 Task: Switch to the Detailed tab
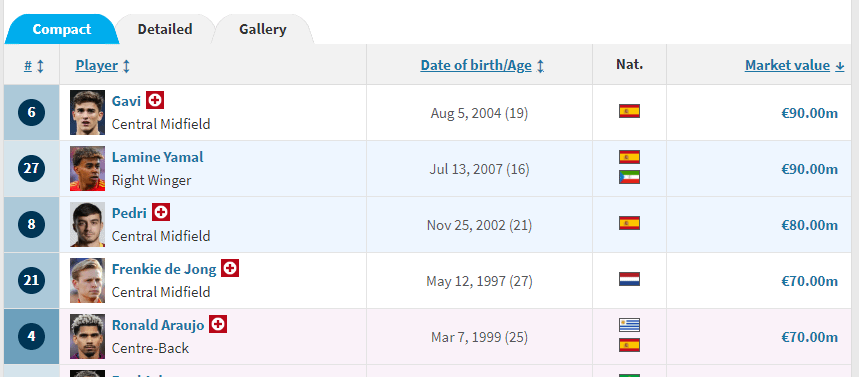tap(165, 29)
